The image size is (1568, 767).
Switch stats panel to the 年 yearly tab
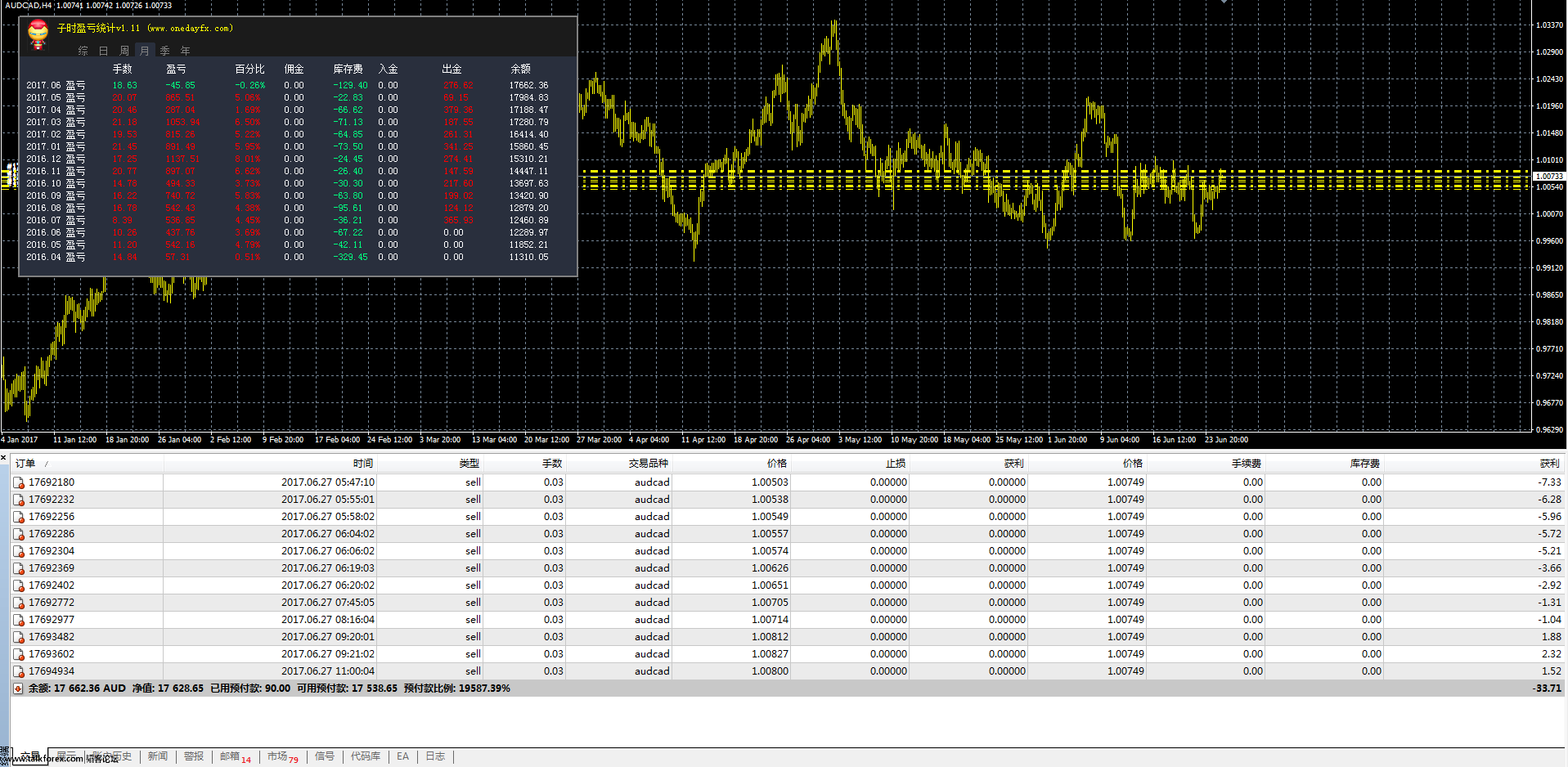pos(186,51)
